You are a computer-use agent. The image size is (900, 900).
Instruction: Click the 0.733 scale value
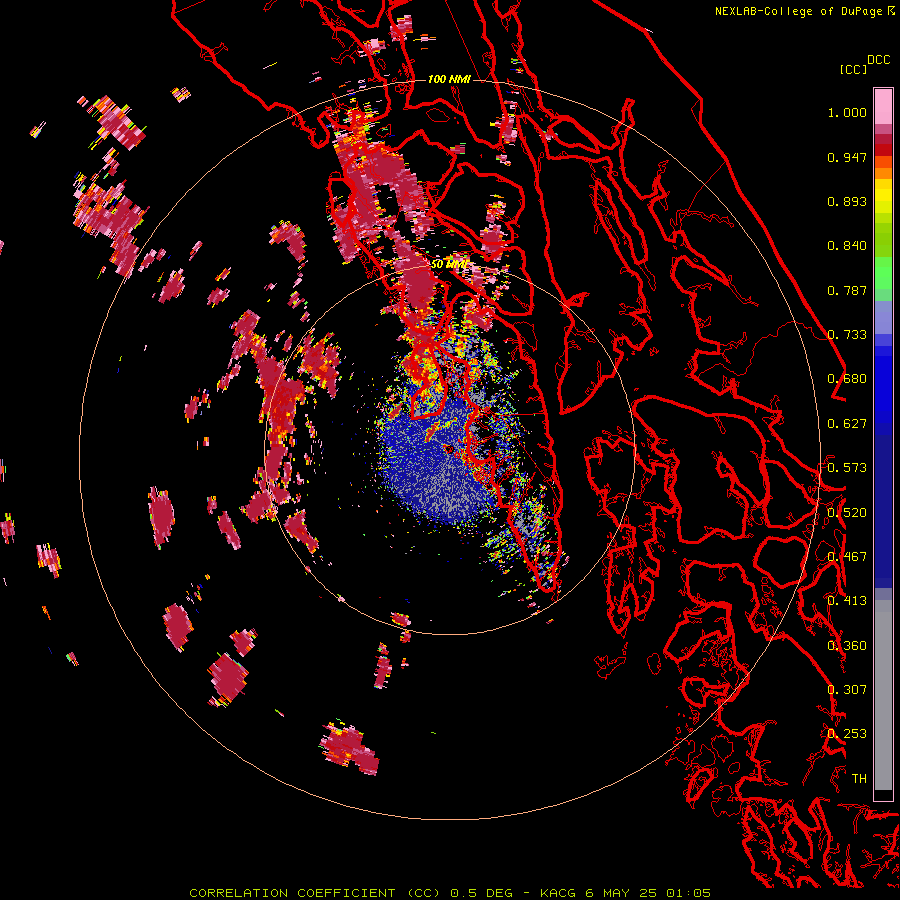point(847,335)
